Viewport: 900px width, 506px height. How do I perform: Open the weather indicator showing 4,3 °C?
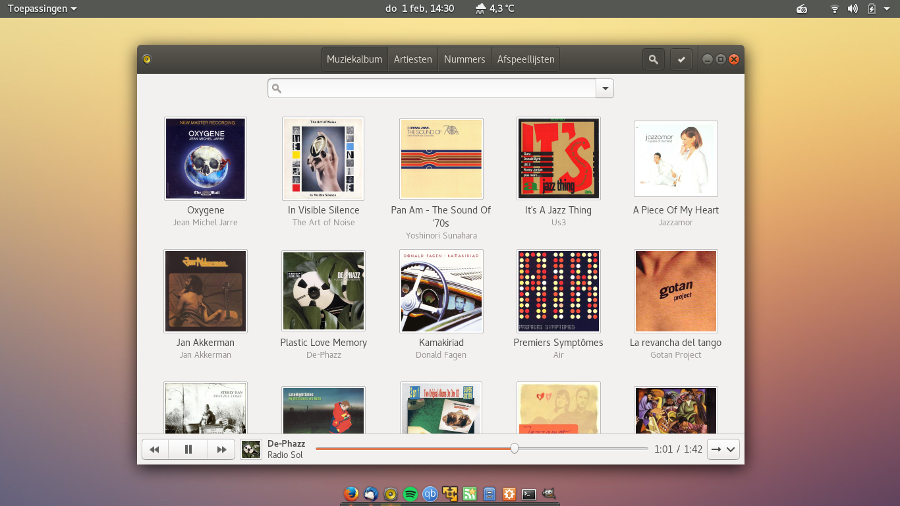click(x=495, y=9)
